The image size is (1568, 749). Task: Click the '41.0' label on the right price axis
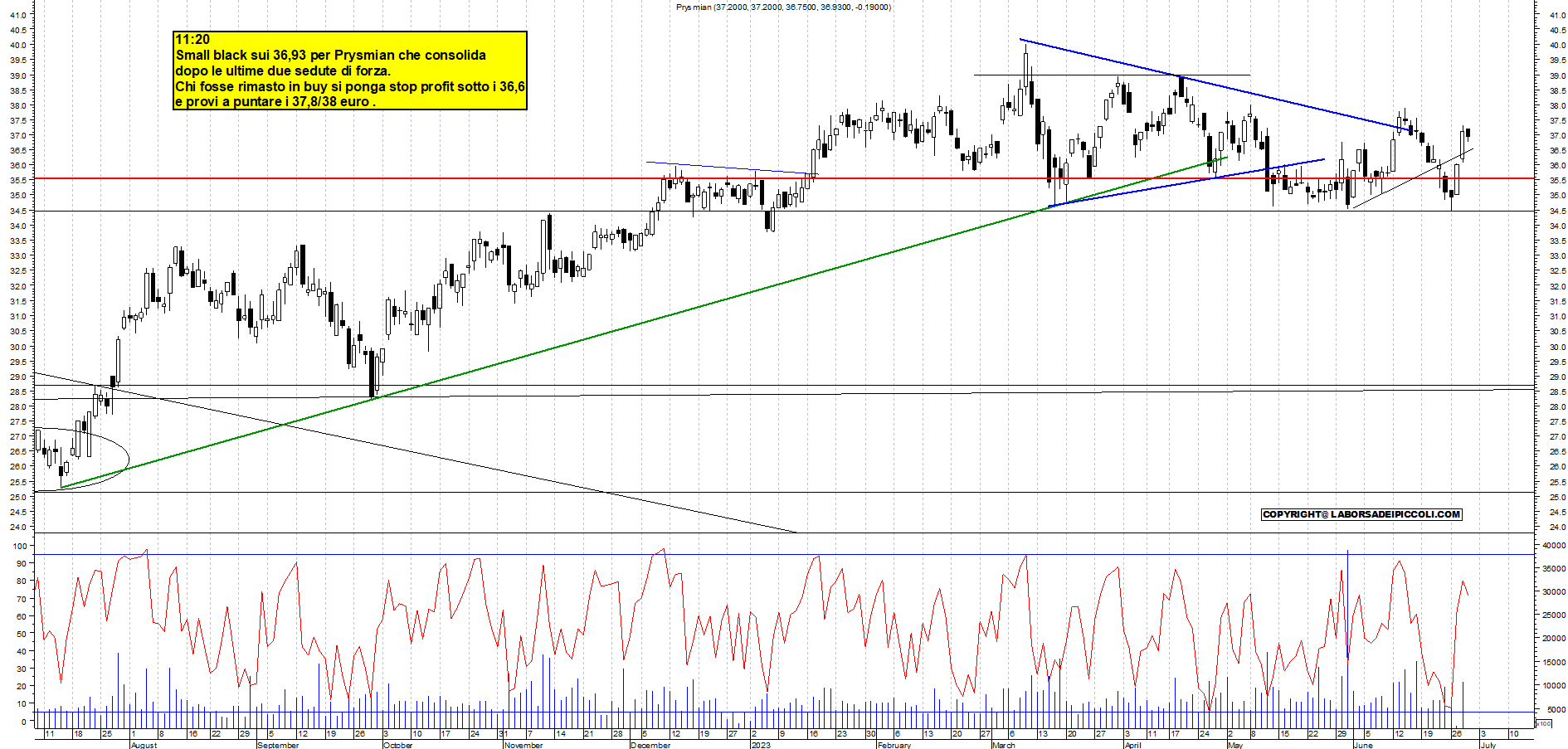(x=1557, y=15)
